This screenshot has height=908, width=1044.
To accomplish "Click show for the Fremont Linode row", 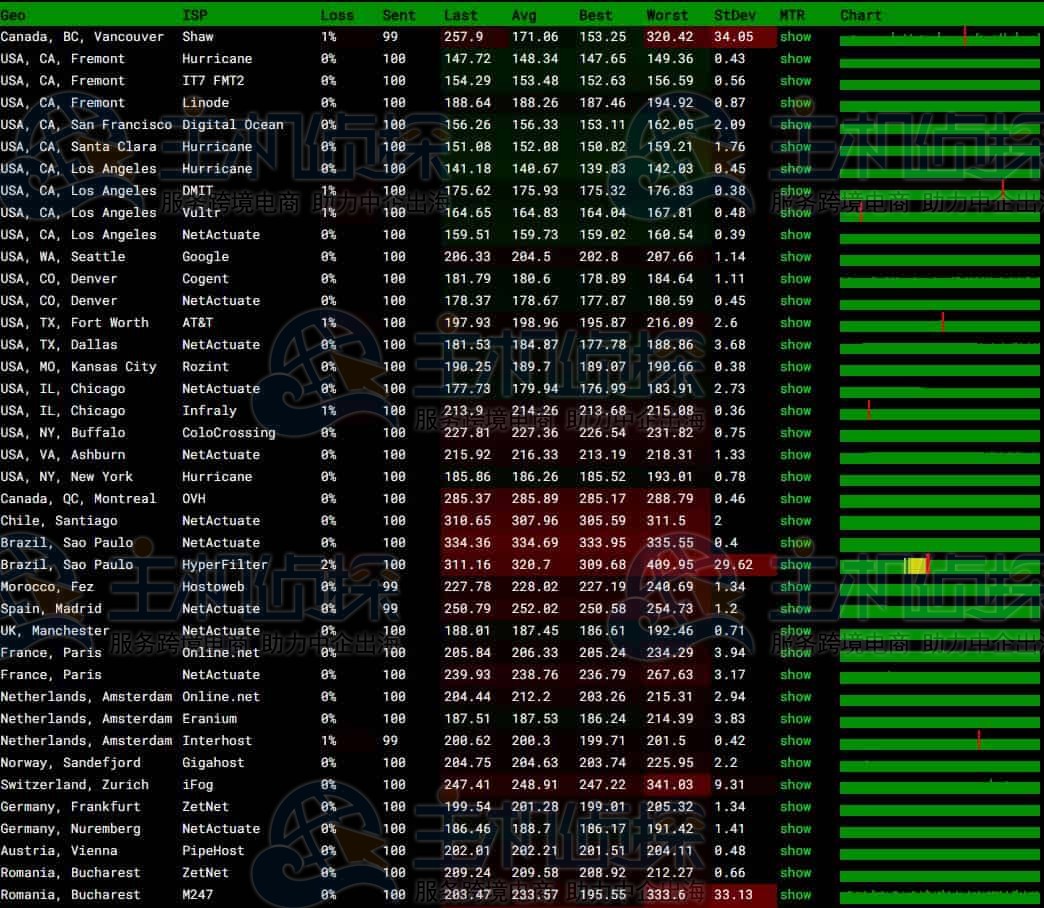I will click(x=795, y=103).
